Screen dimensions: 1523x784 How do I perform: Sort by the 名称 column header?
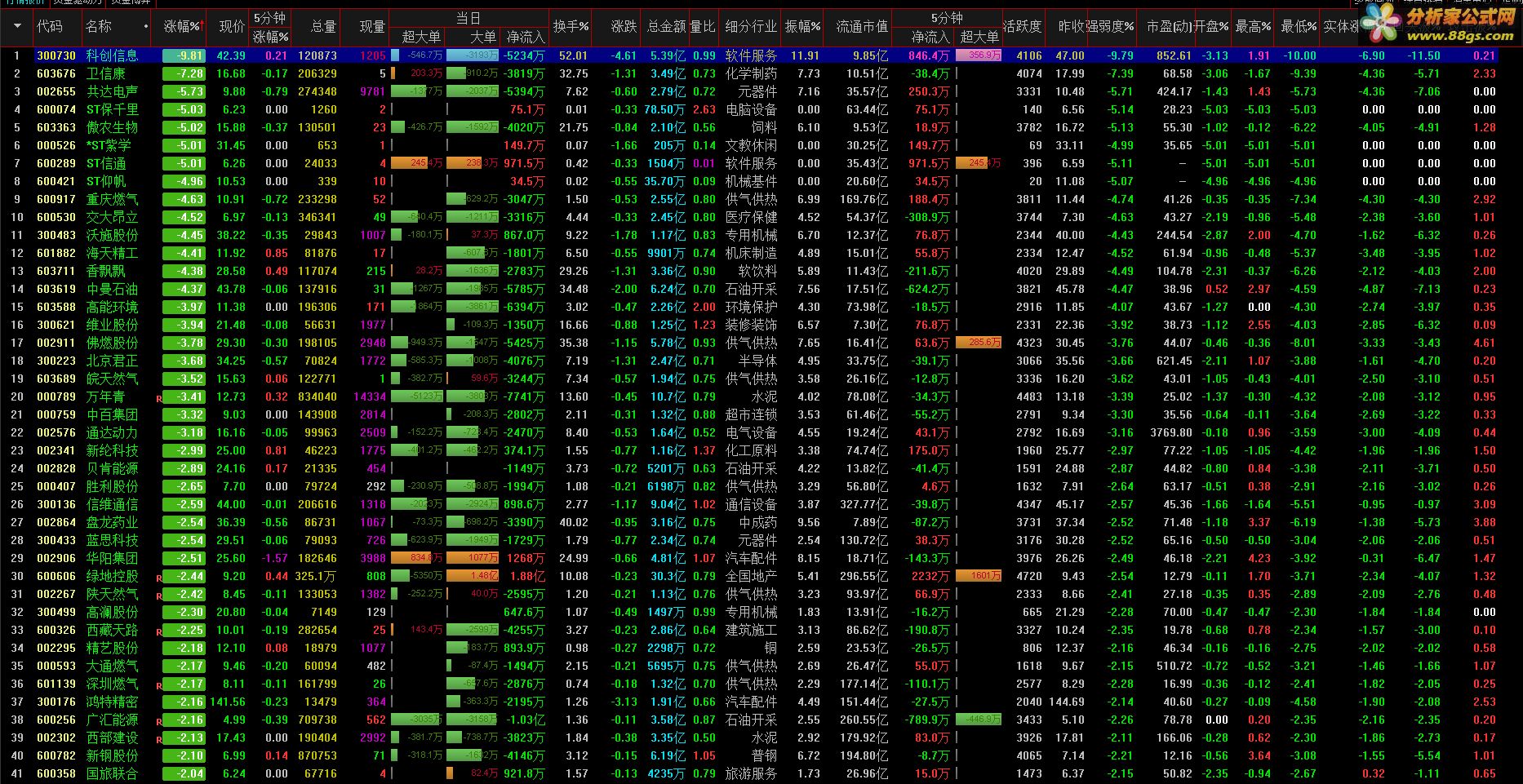[99, 27]
